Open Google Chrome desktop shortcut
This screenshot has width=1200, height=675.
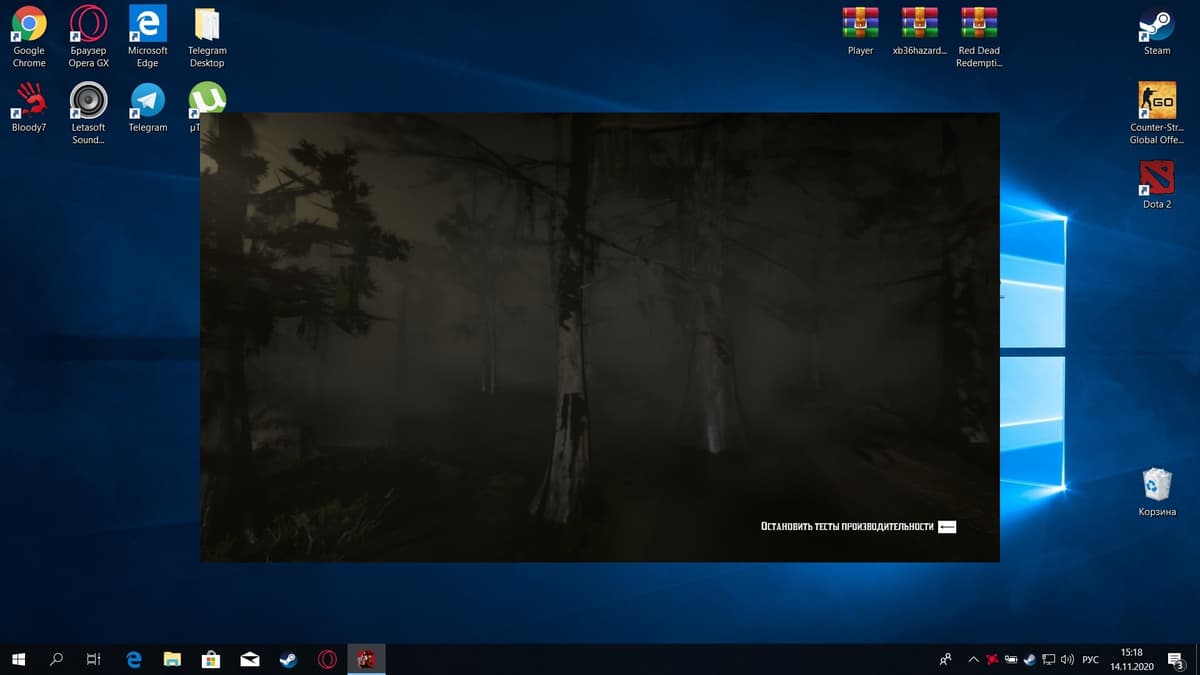click(29, 27)
